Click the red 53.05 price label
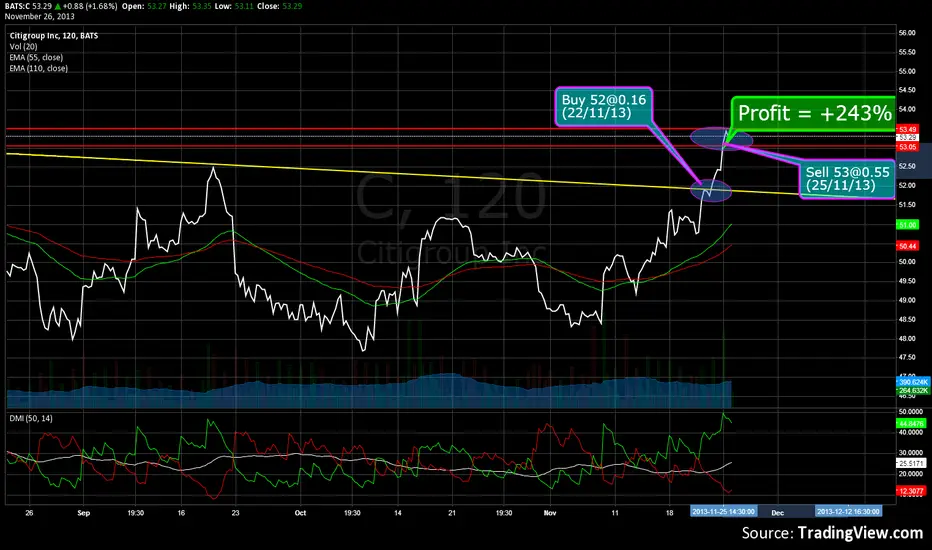 coord(907,147)
